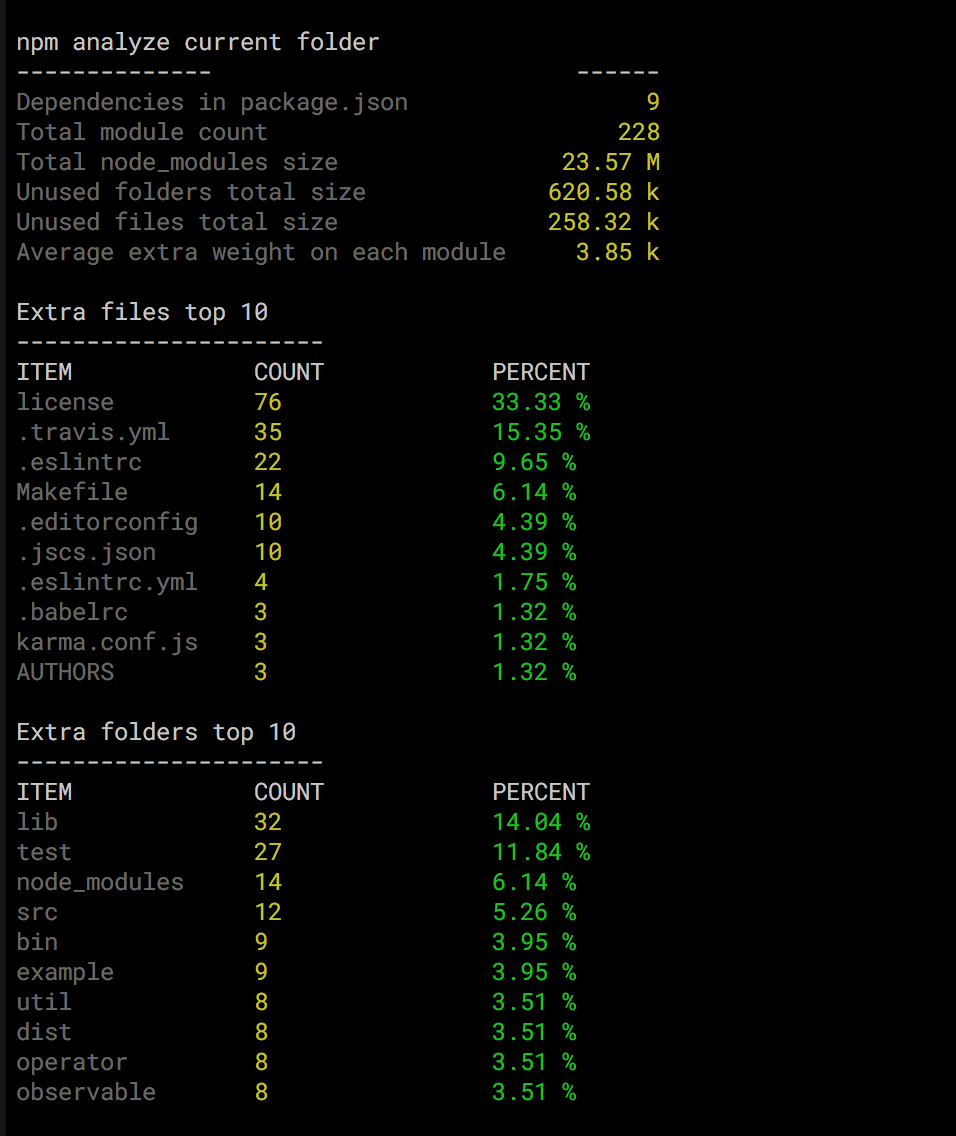Select count 22 in .eslintrc row
The image size is (956, 1136).
pos(268,462)
